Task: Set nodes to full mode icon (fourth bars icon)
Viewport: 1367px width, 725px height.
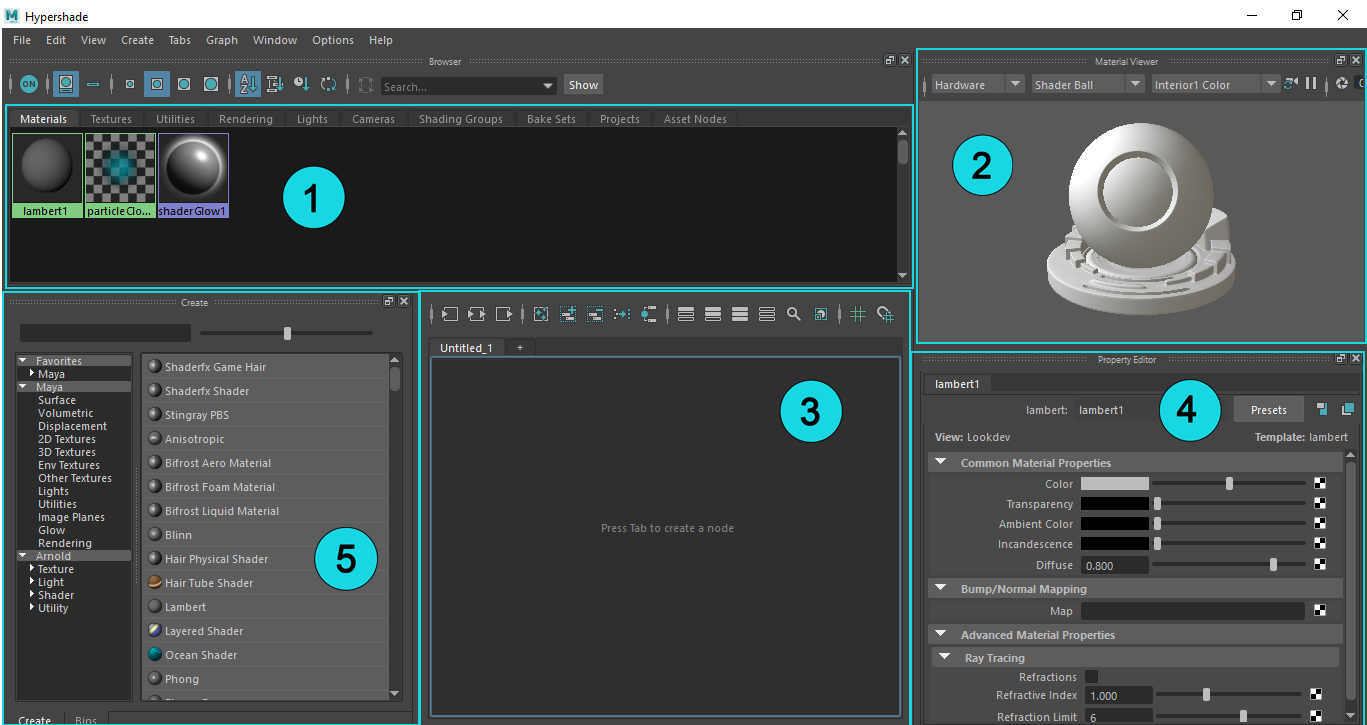Action: 767,314
